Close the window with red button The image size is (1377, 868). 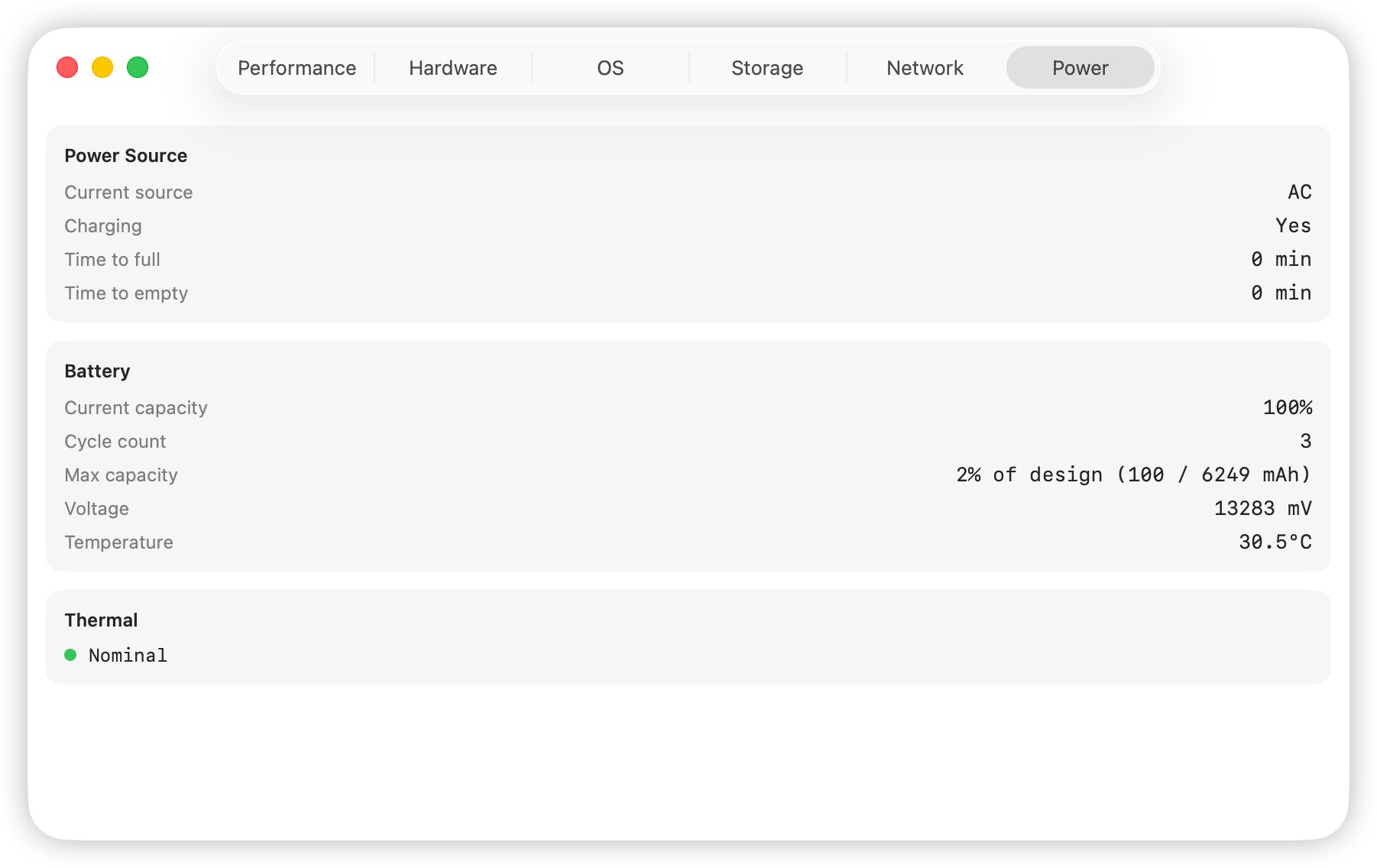(x=67, y=68)
